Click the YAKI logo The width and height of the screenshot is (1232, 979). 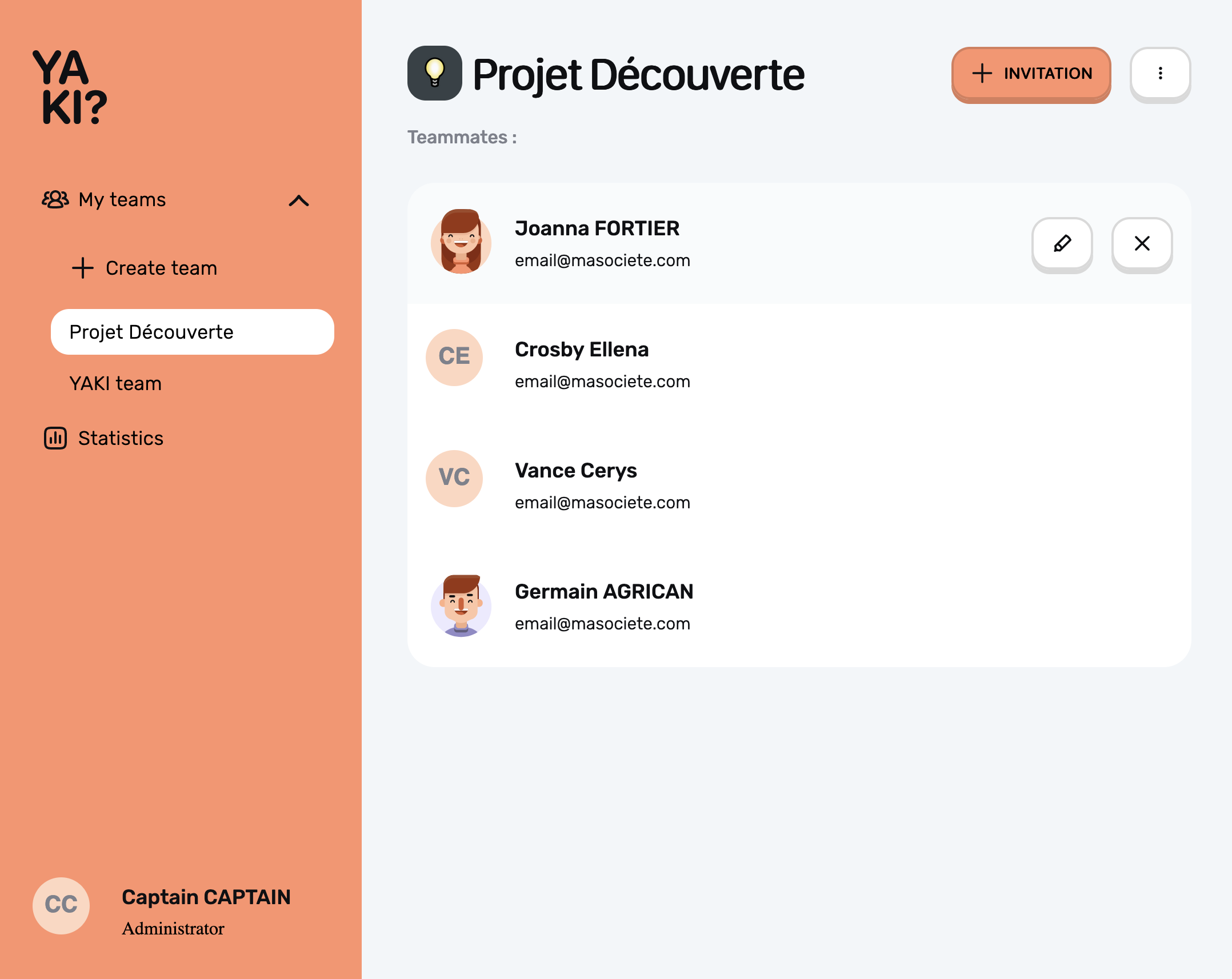(x=70, y=87)
